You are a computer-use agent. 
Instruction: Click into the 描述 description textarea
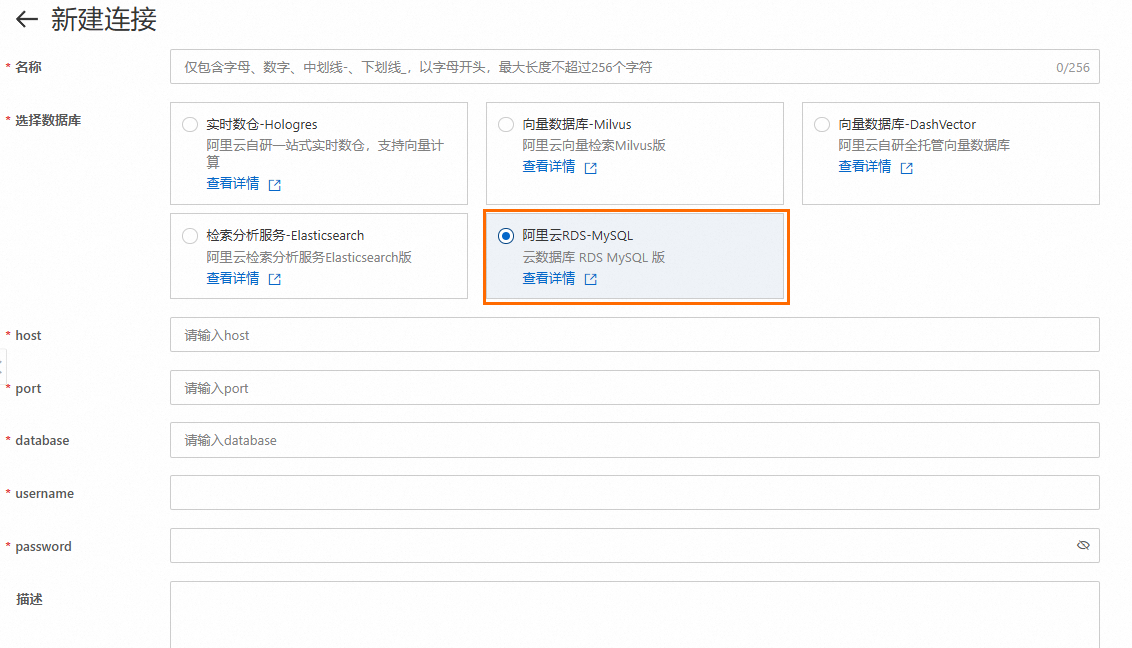tap(635, 615)
